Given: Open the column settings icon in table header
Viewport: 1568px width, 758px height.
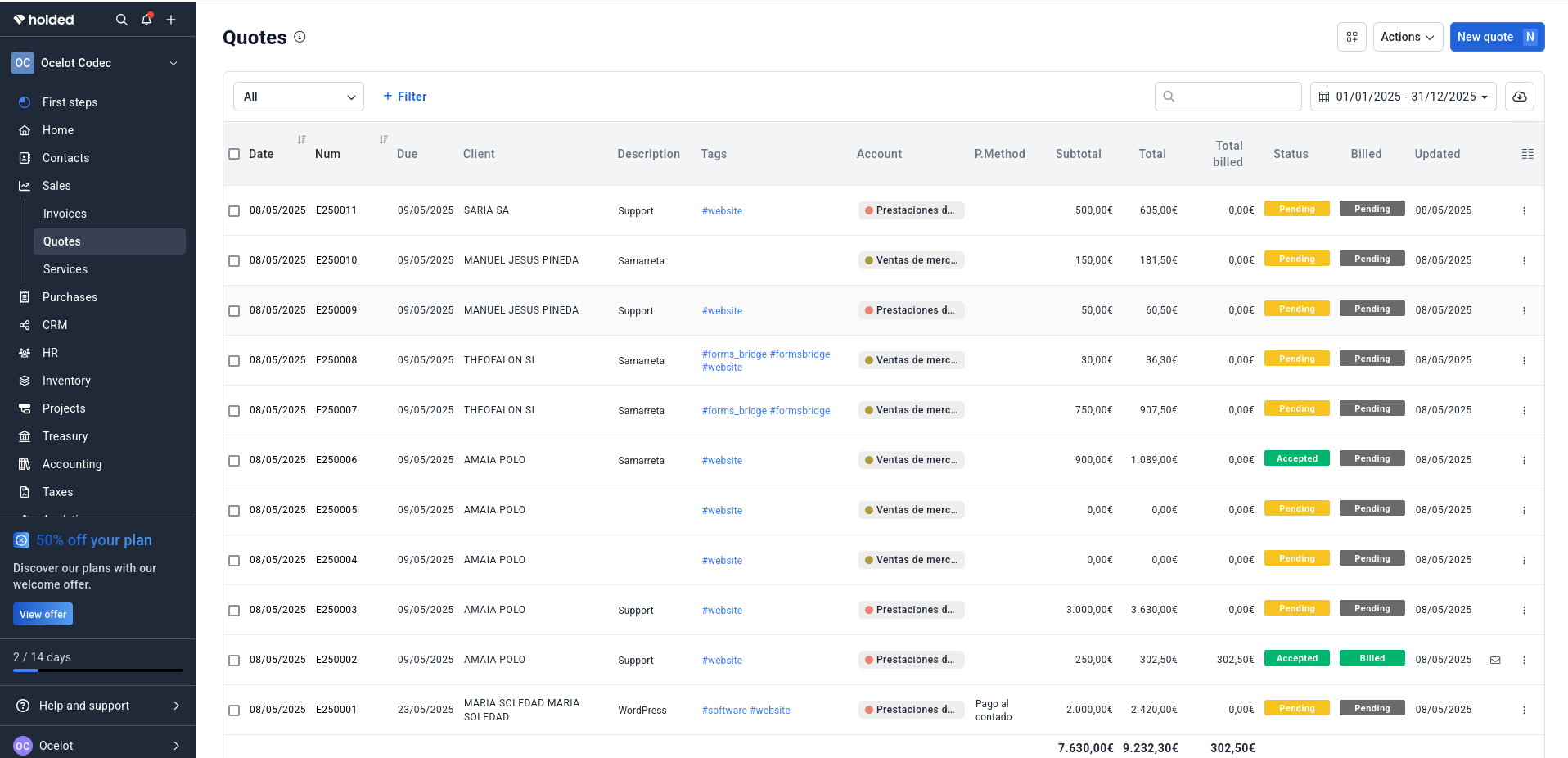Looking at the screenshot, I should [x=1527, y=154].
